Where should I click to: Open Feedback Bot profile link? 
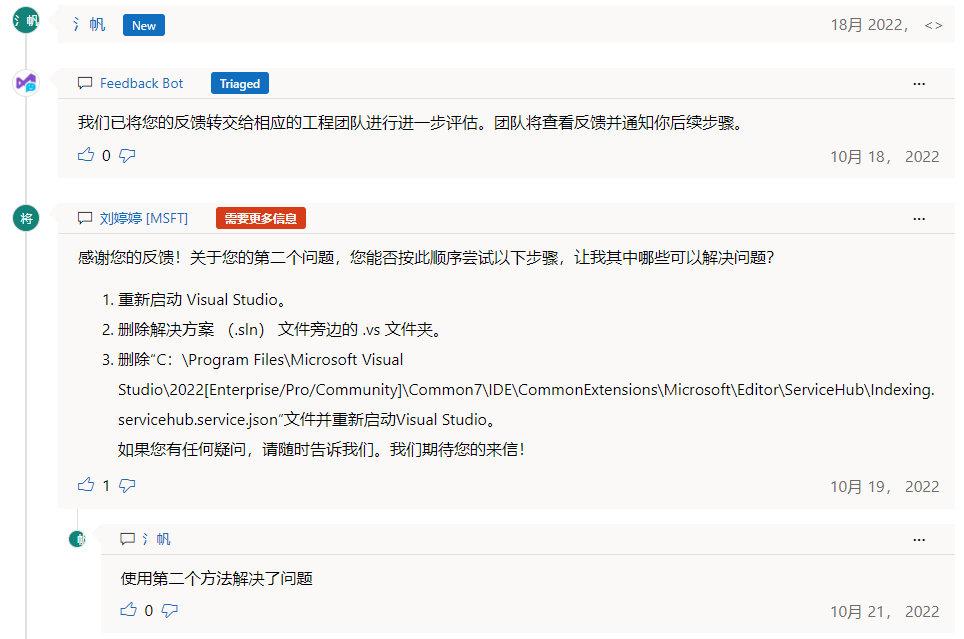(x=141, y=83)
